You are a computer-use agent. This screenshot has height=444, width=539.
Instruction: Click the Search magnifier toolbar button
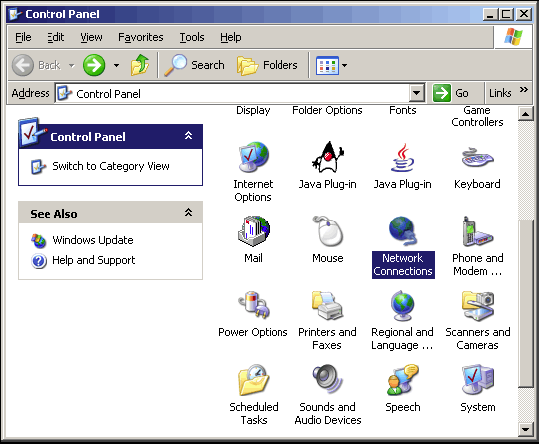pyautogui.click(x=194, y=65)
